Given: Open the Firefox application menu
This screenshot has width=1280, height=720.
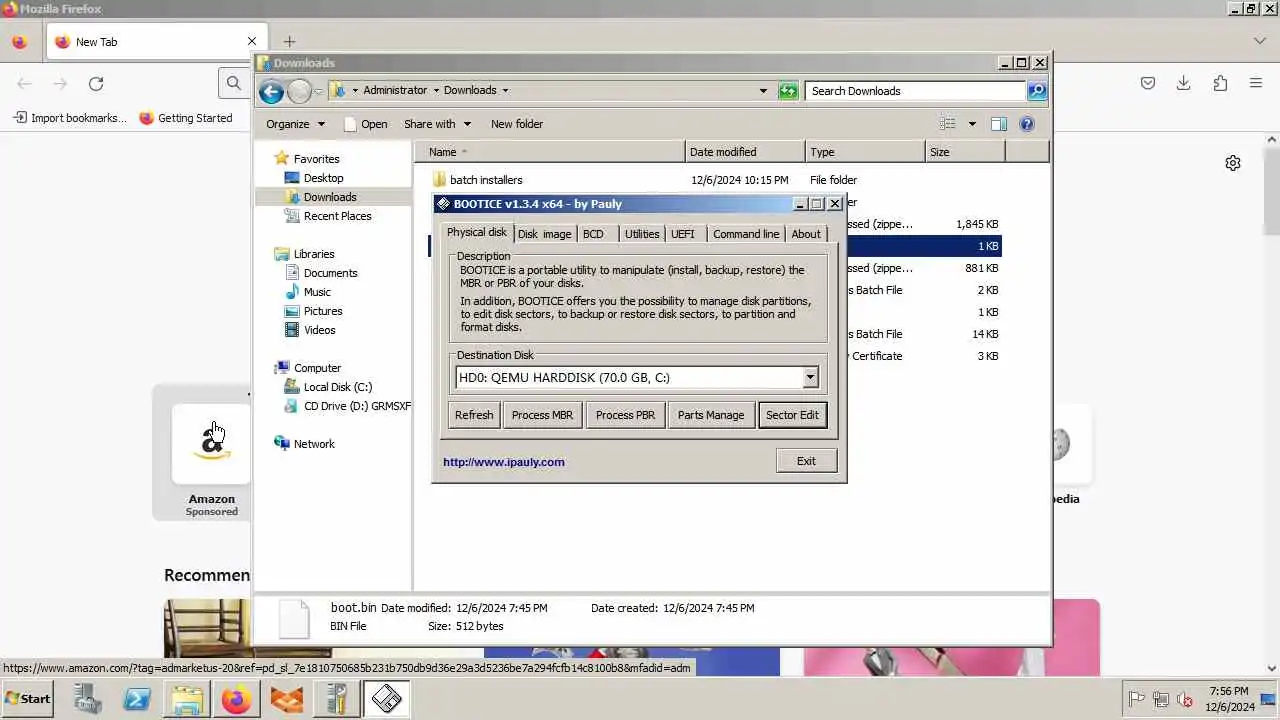Looking at the screenshot, I should click(1256, 84).
